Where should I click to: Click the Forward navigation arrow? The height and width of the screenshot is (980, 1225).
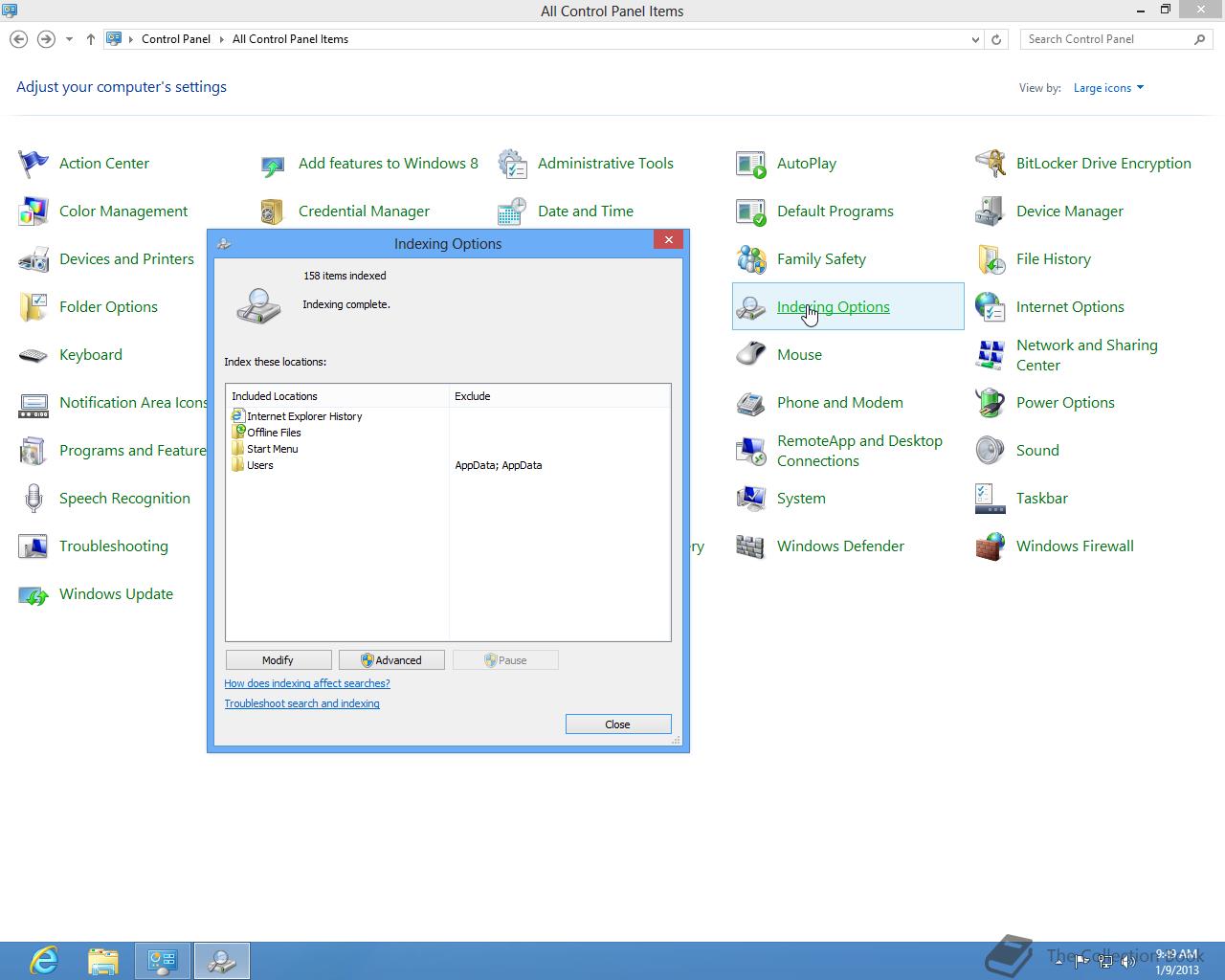pyautogui.click(x=46, y=39)
